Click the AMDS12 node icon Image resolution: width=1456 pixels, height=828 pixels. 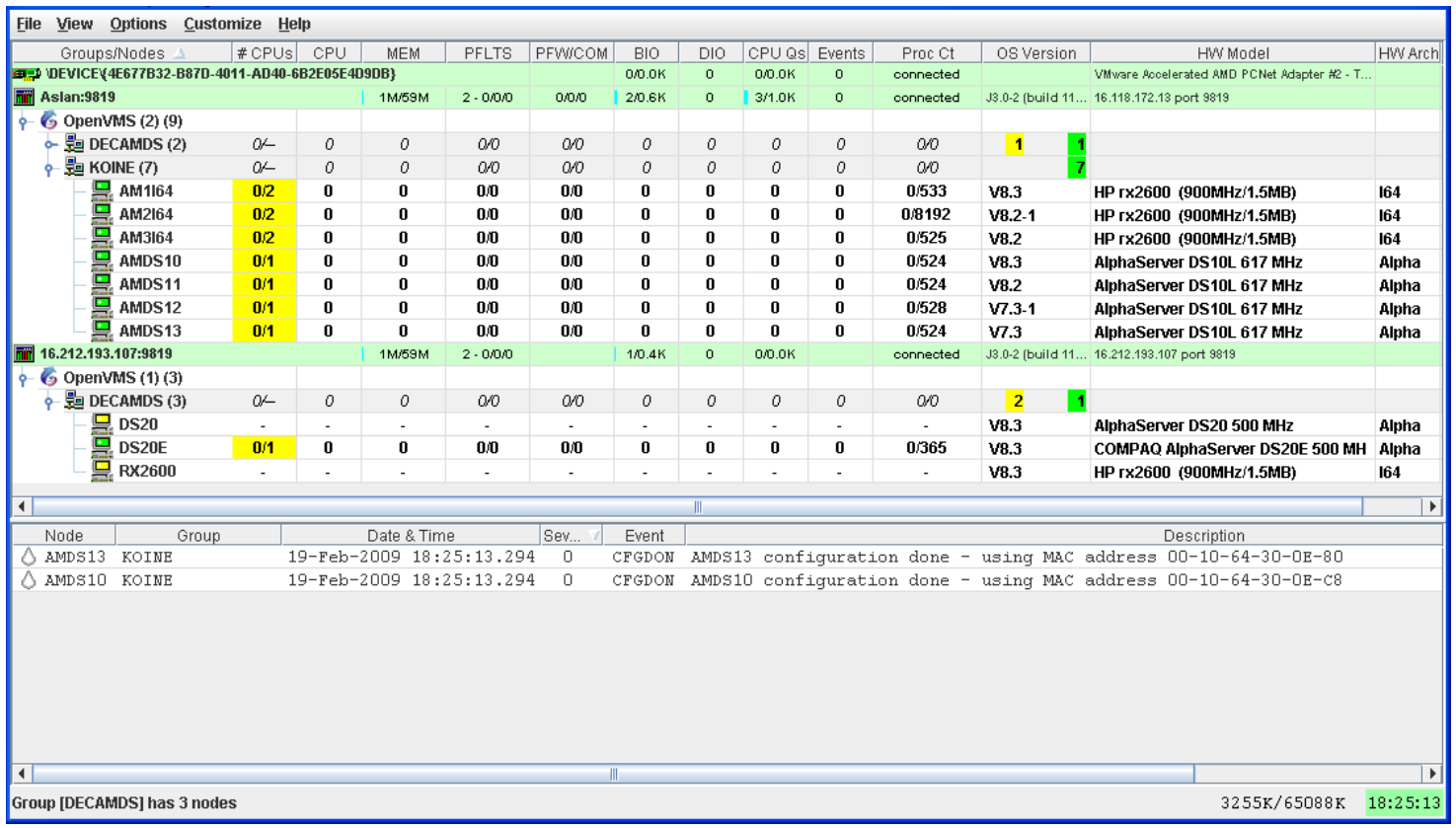tap(102, 307)
